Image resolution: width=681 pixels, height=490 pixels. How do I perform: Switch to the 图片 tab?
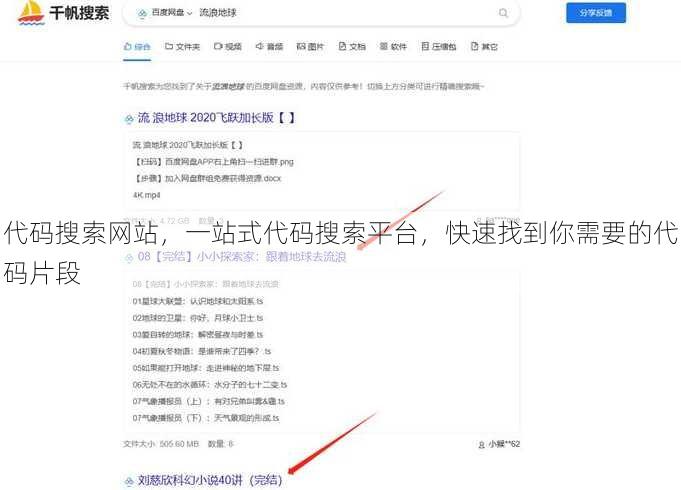pyautogui.click(x=310, y=46)
